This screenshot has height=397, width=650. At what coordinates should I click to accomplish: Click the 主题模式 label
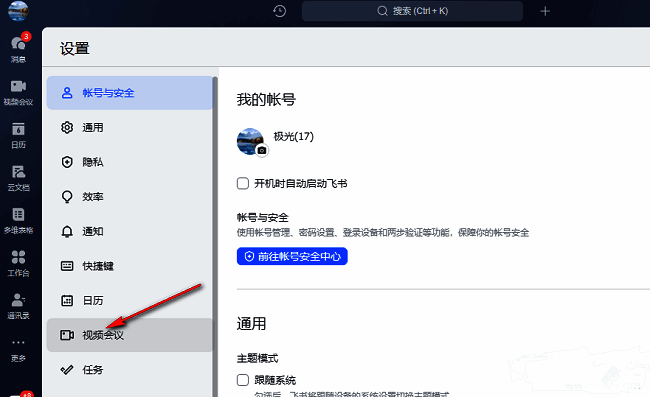[x=257, y=358]
